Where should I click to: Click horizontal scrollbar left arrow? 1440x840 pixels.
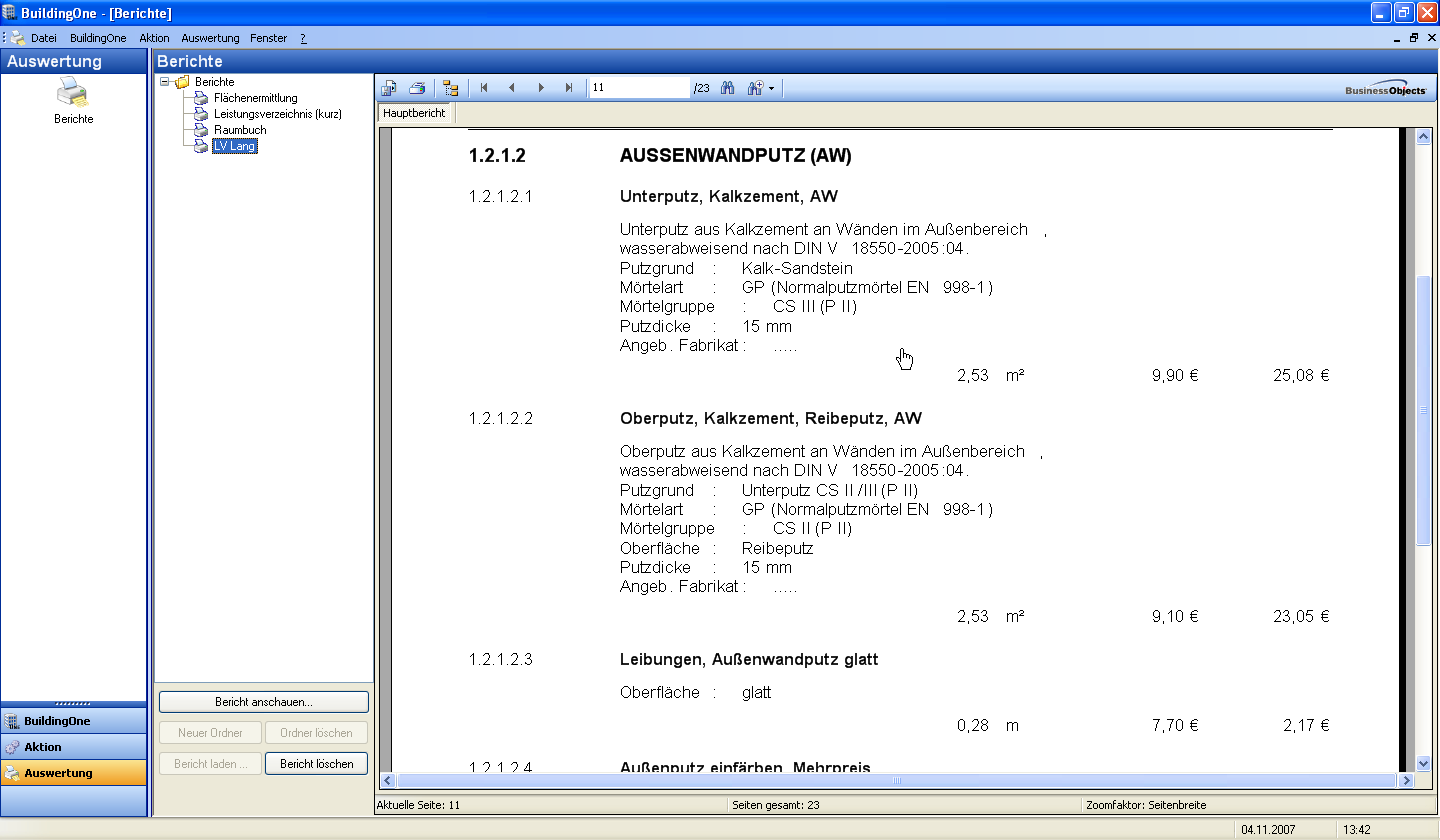[389, 780]
